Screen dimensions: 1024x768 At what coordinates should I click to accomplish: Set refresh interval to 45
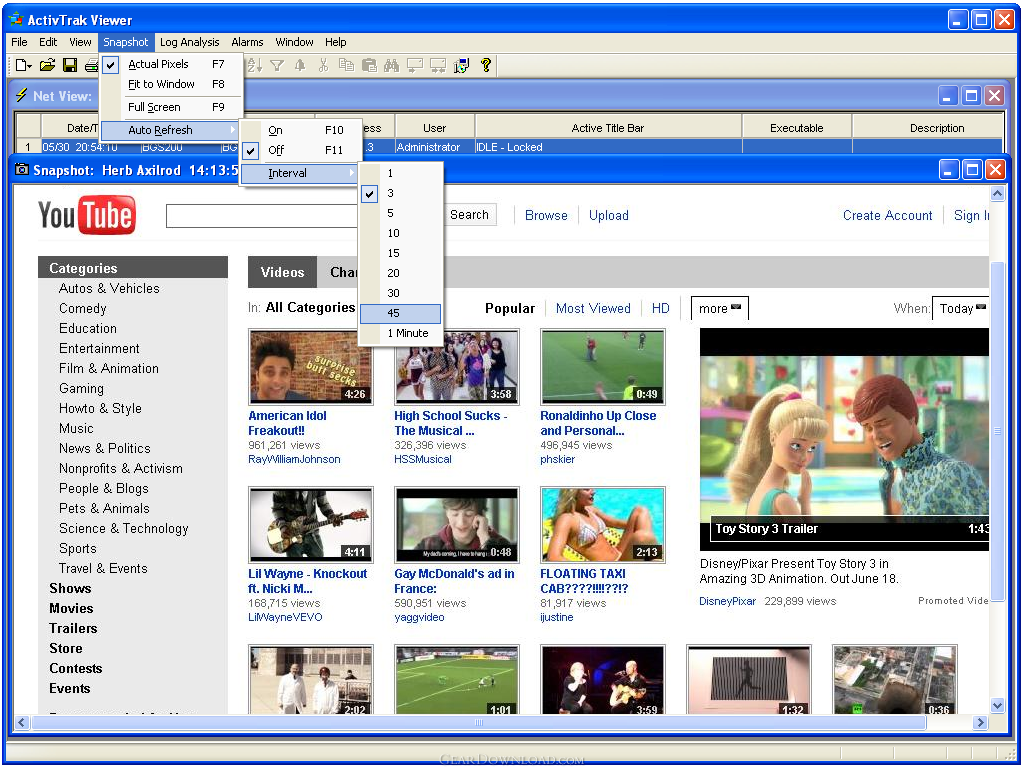[401, 313]
